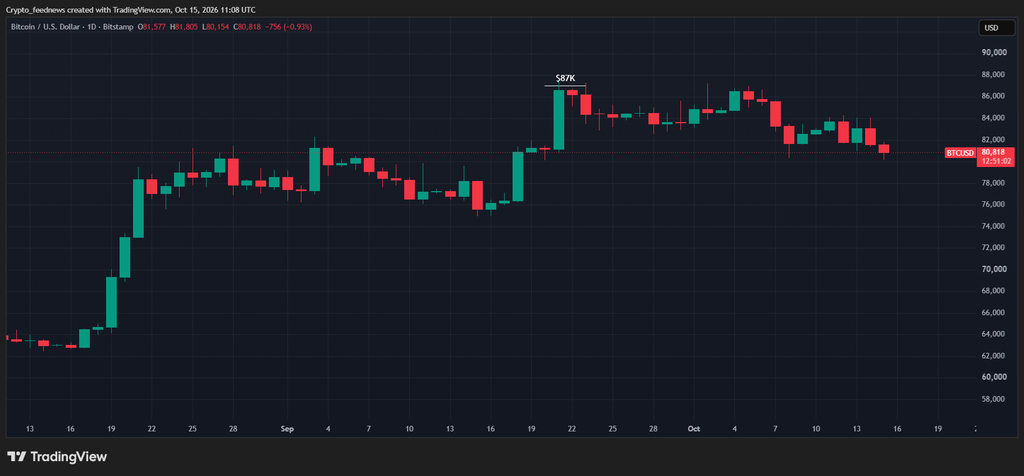
Task: Select the red BTCUSD price-line label
Action: click(x=960, y=153)
